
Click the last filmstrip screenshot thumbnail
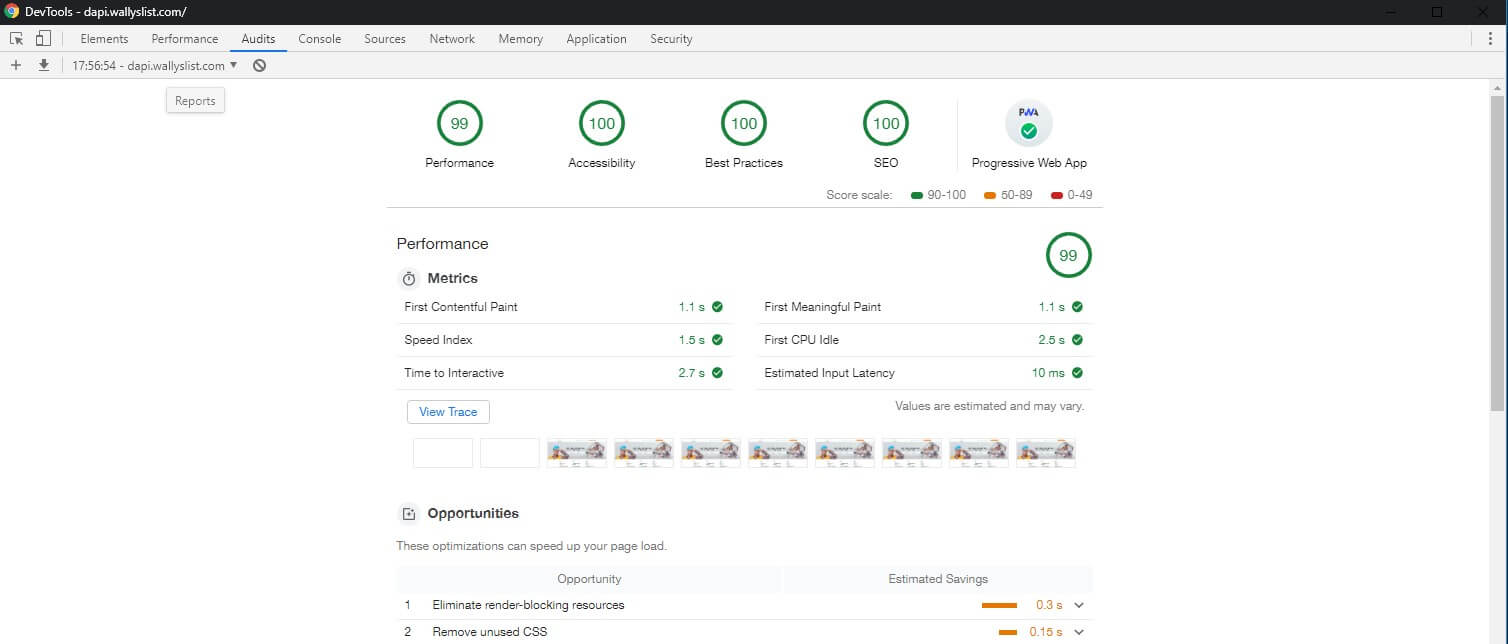1045,453
